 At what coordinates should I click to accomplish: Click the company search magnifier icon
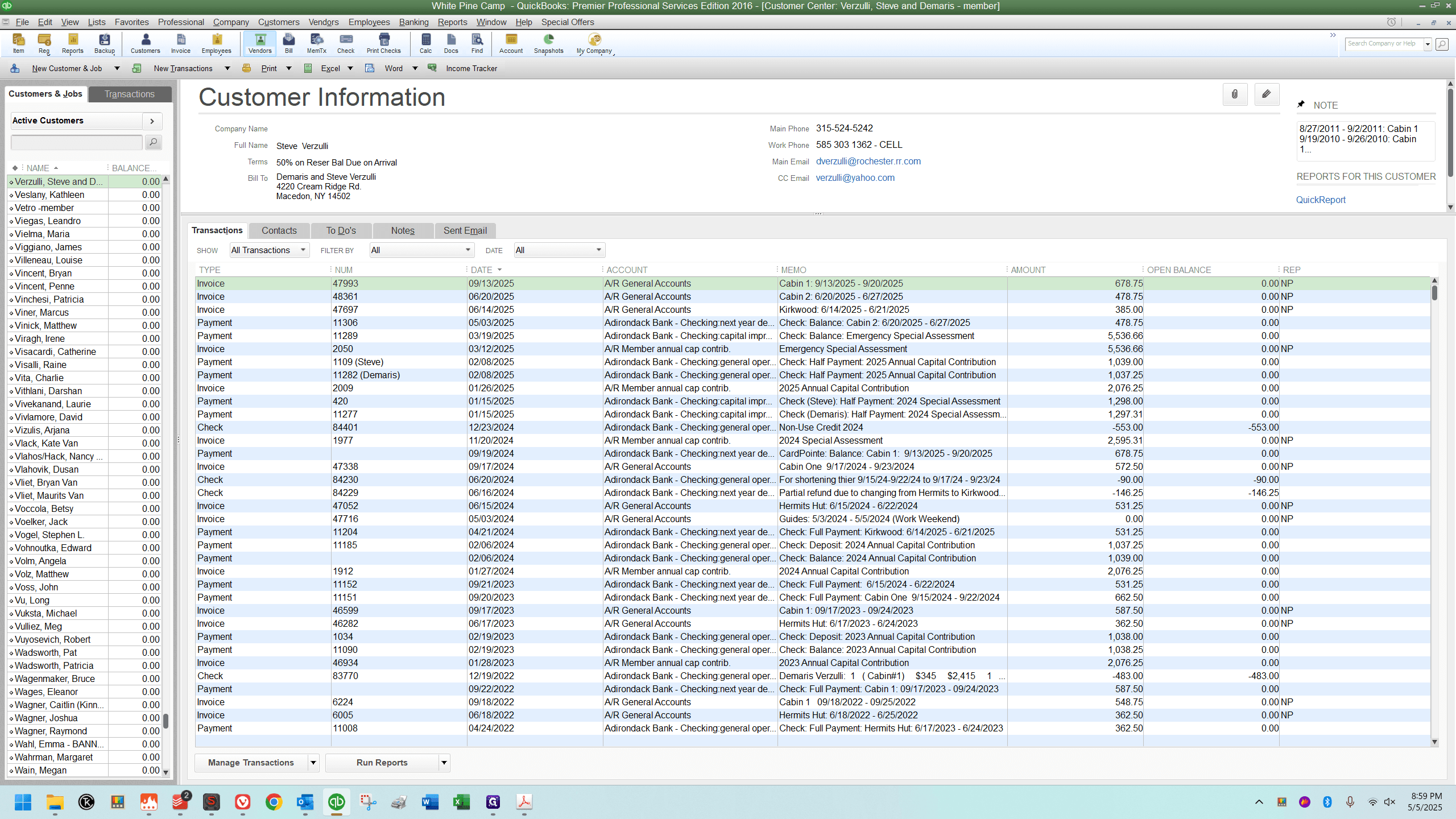point(1442,44)
